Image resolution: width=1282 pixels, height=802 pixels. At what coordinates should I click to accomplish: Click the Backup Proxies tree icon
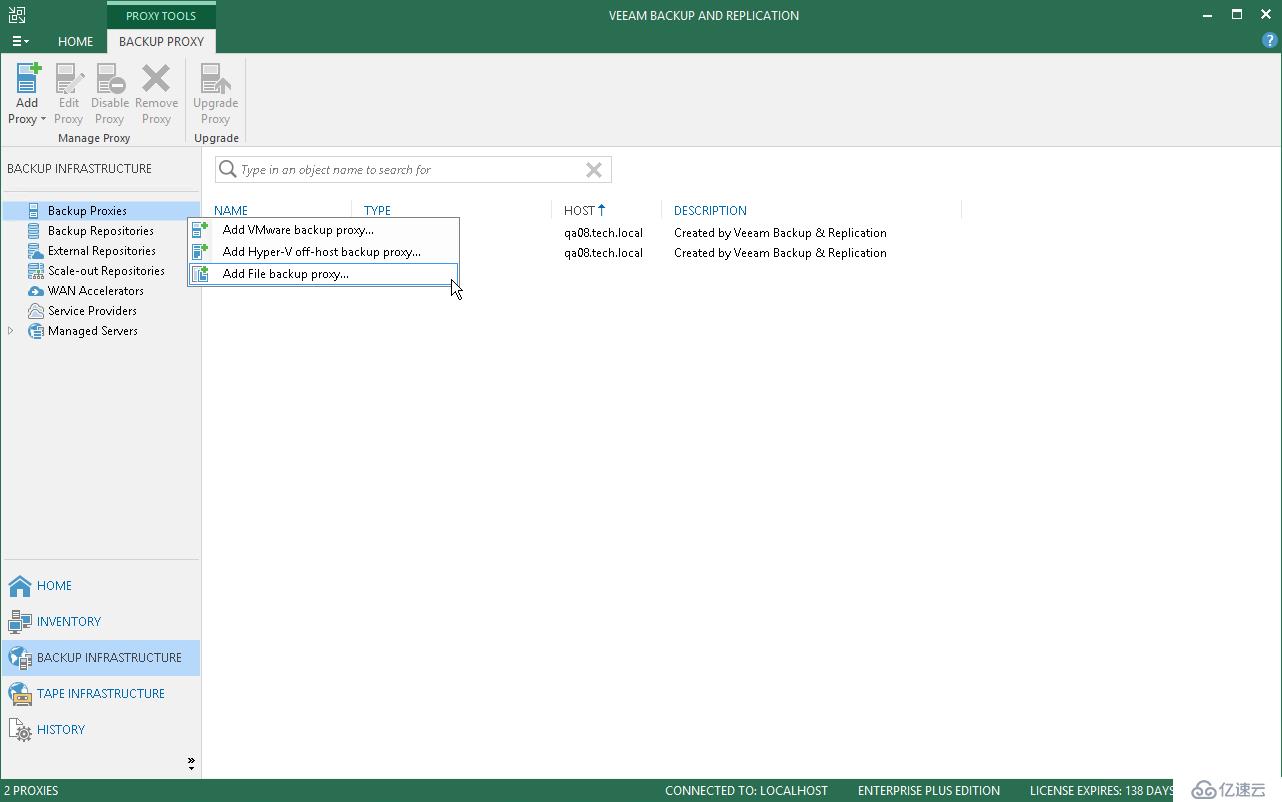tap(34, 211)
